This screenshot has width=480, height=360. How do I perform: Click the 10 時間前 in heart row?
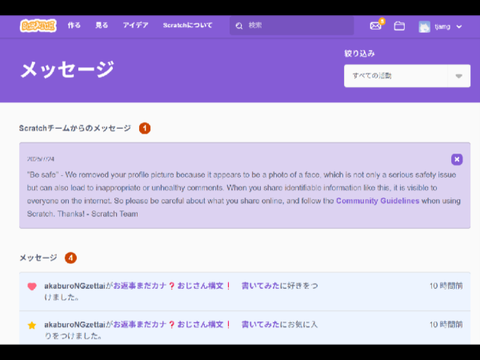[x=446, y=286]
